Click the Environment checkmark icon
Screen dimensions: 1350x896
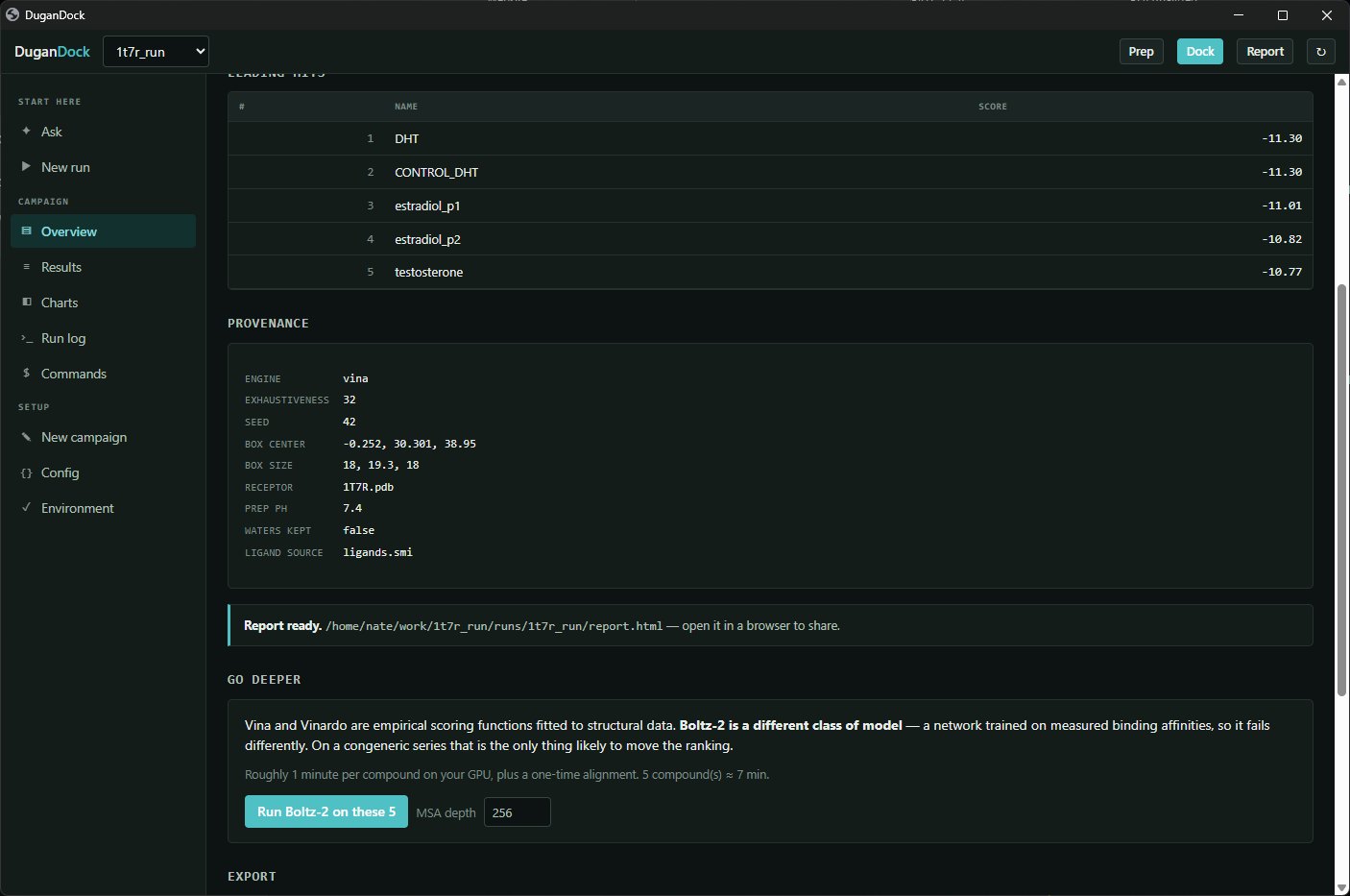tap(26, 508)
